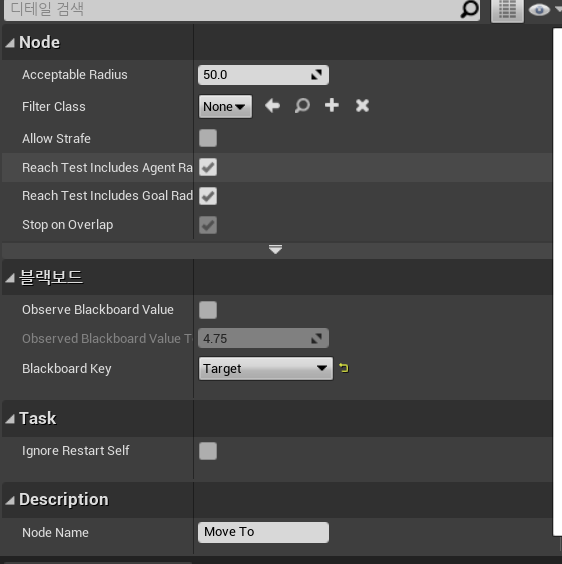Click the Filter Class label
The width and height of the screenshot is (562, 564).
(54, 107)
